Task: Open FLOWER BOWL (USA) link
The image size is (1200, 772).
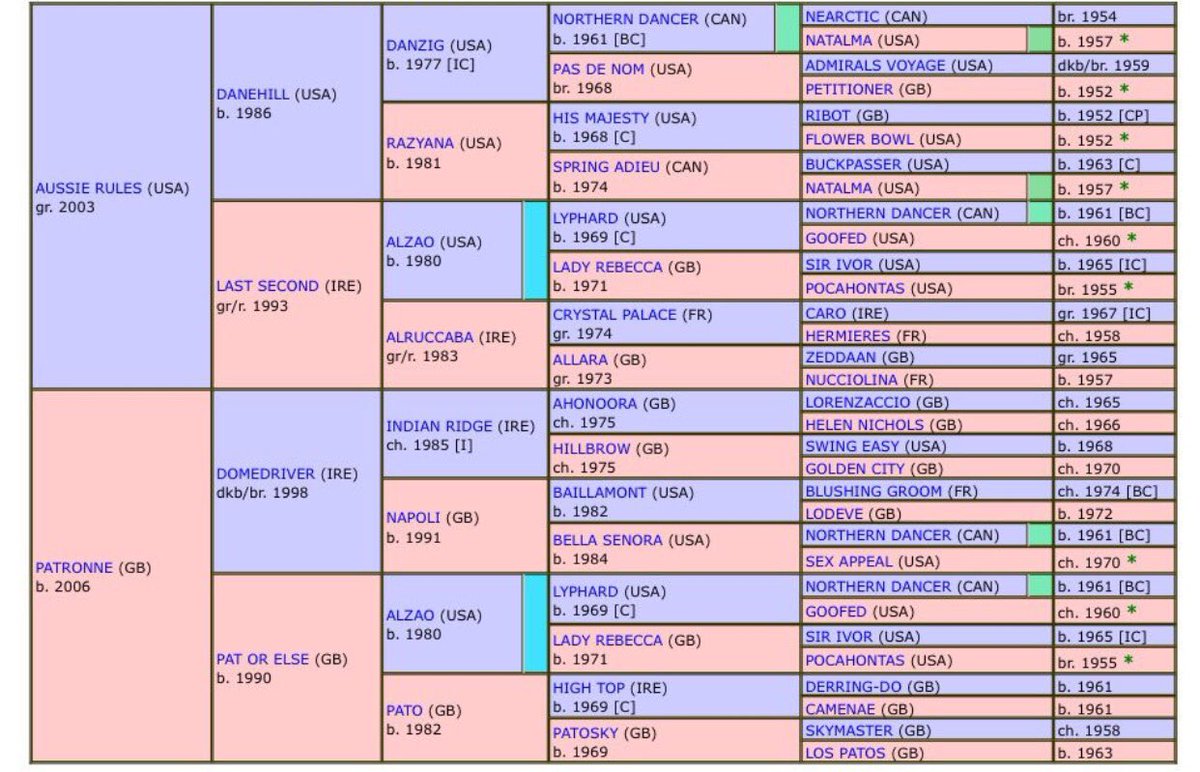Action: (882, 139)
